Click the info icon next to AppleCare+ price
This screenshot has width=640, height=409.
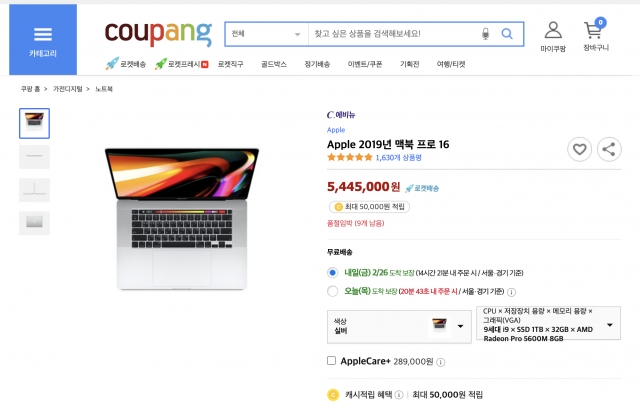(441, 362)
